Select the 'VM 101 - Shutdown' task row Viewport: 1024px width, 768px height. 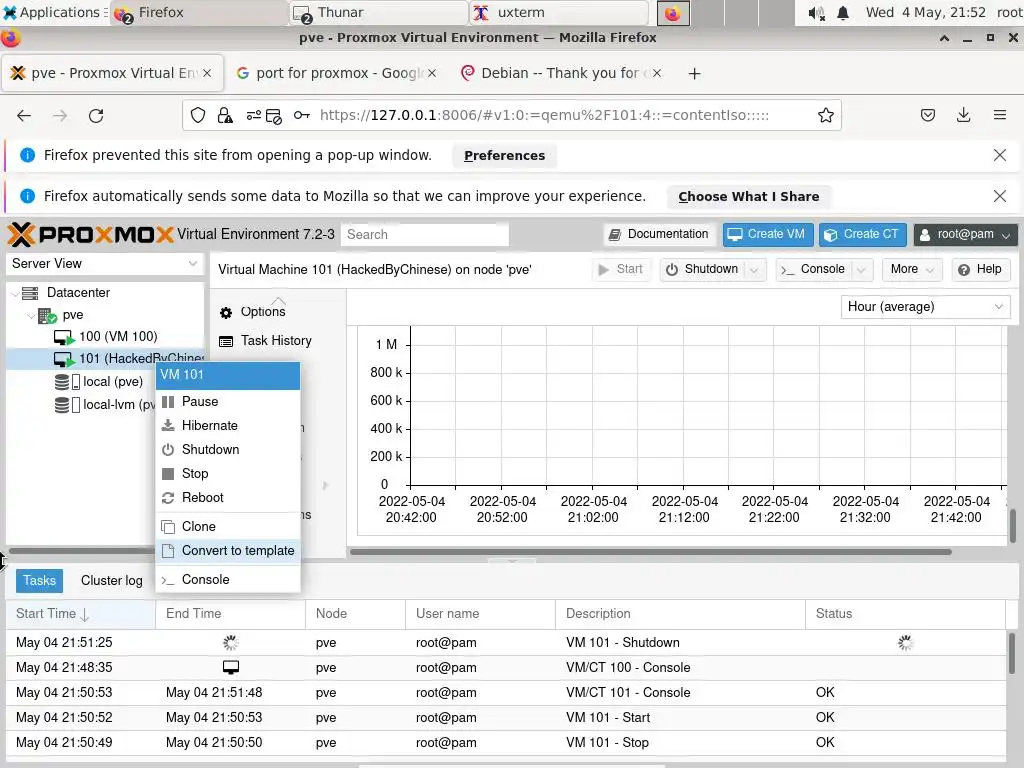506,643
